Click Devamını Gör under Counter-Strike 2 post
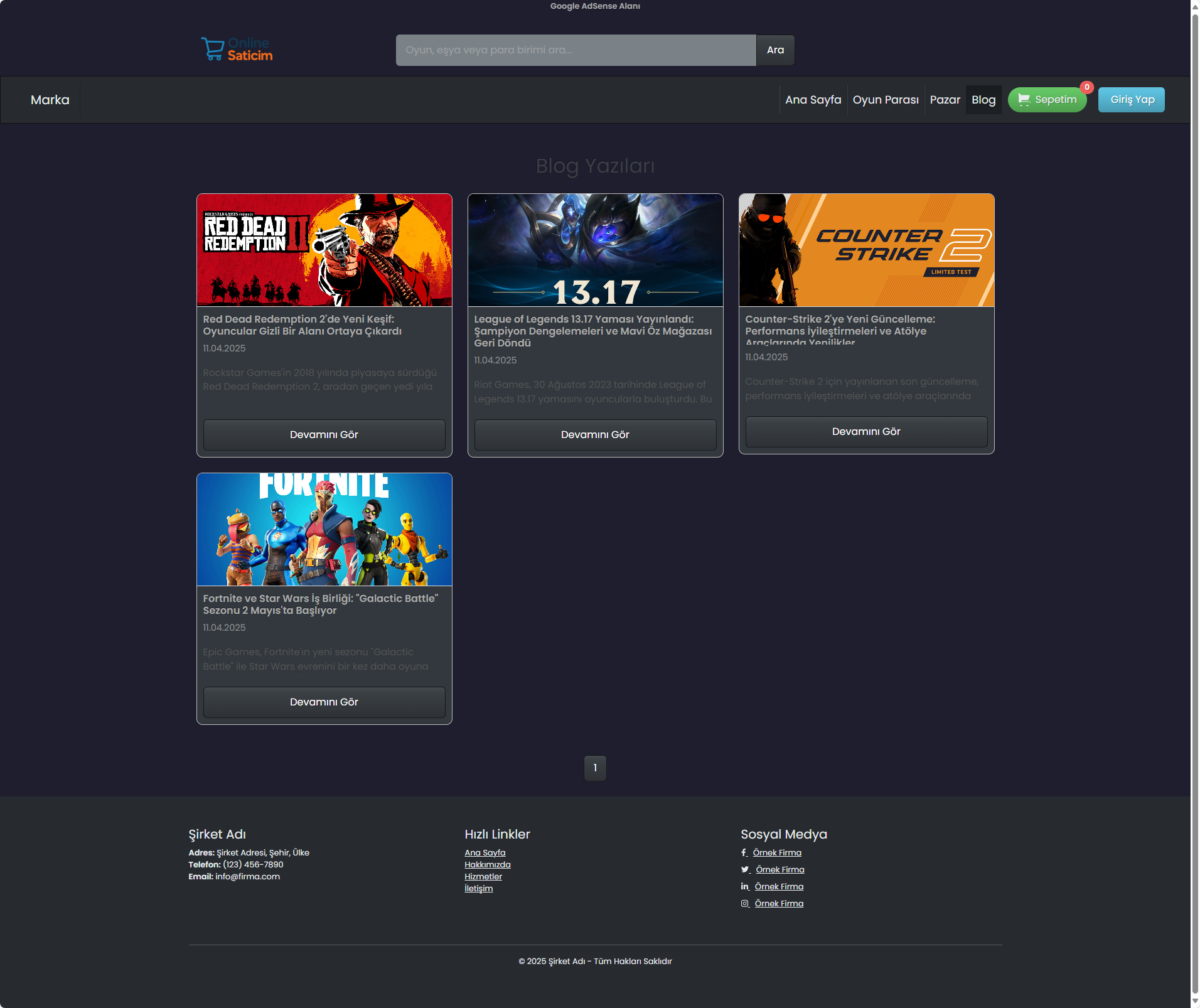Screen dimensions: 1200x1008 [867, 432]
